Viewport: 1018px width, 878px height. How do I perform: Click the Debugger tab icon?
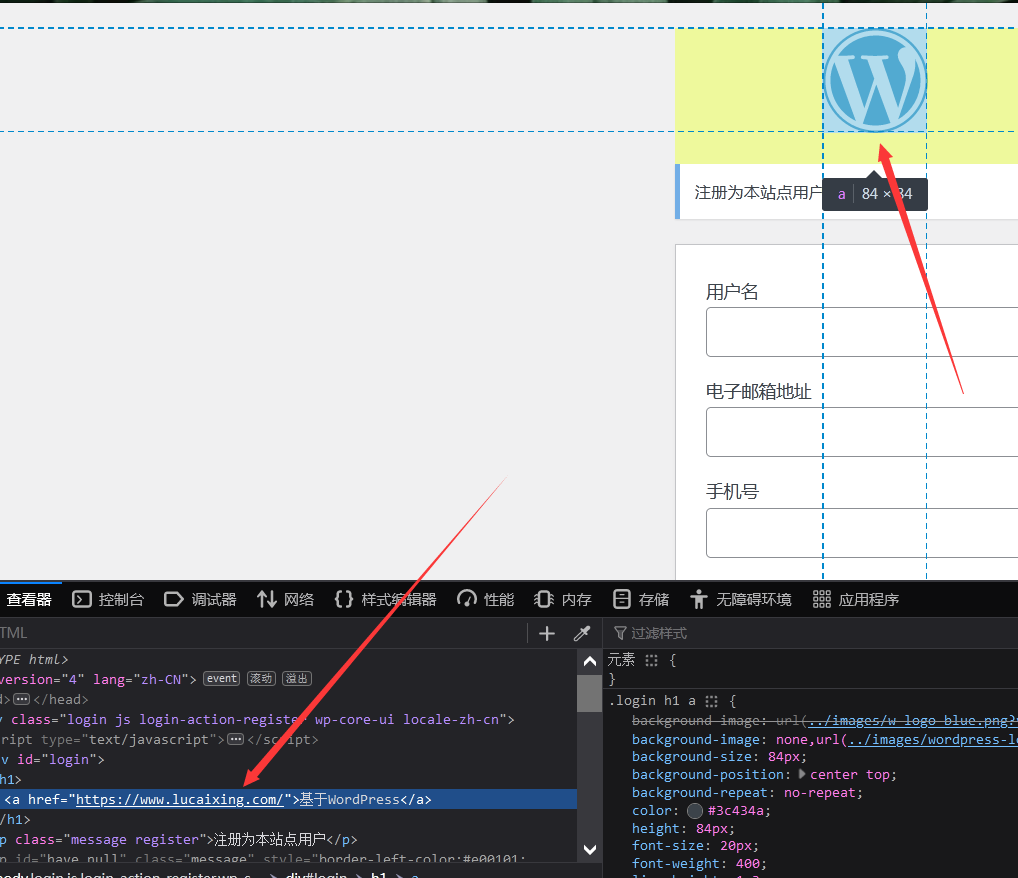173,599
